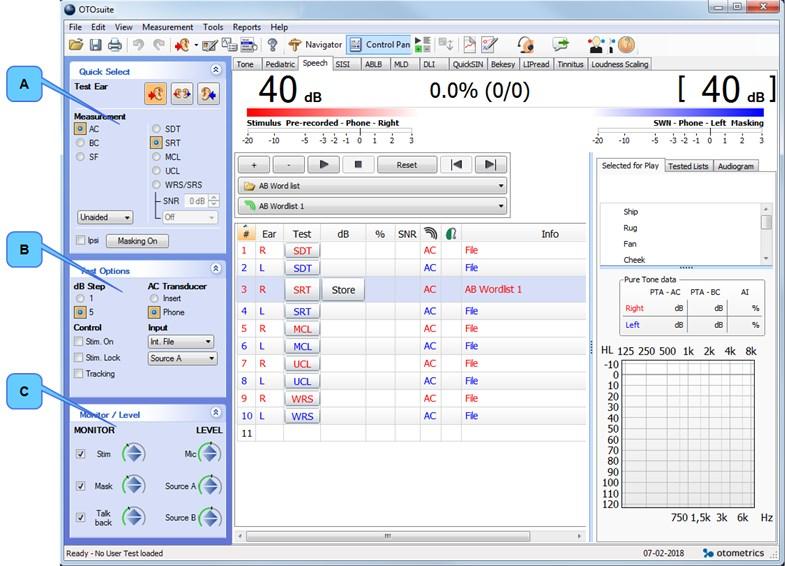Screen dimensions: 785x566
Task: Select the SF measurement radio button
Action: (80, 157)
